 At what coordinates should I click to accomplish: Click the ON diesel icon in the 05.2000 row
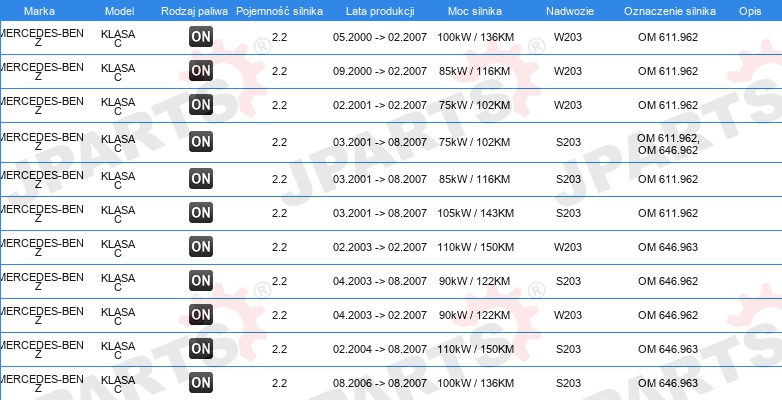click(201, 37)
